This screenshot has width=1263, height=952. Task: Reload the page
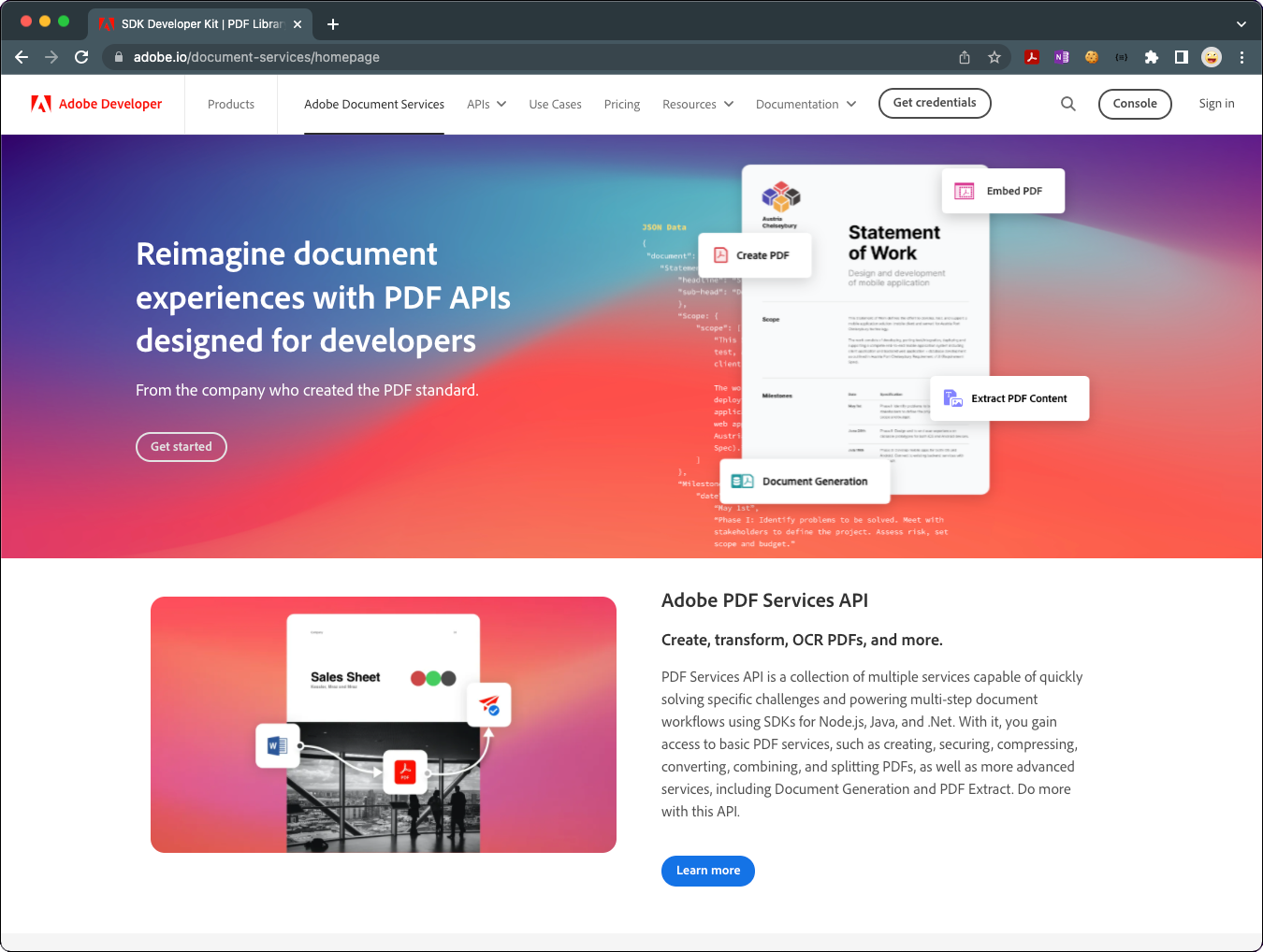[x=81, y=57]
